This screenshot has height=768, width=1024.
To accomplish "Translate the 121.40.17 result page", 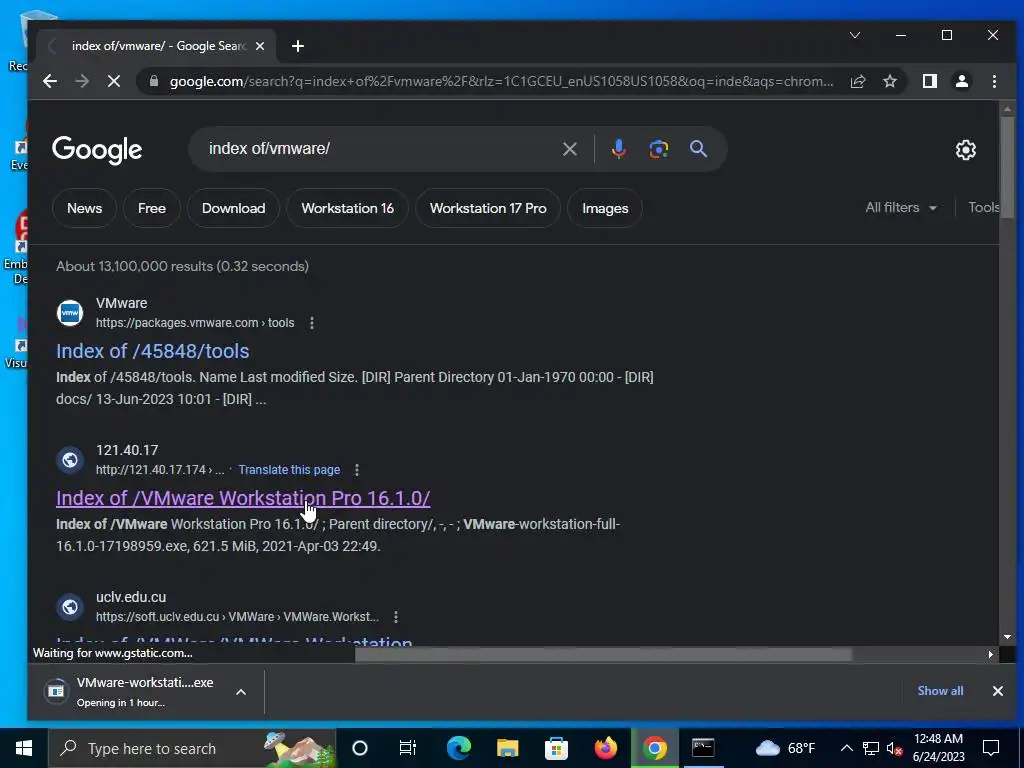I will pos(289,470).
